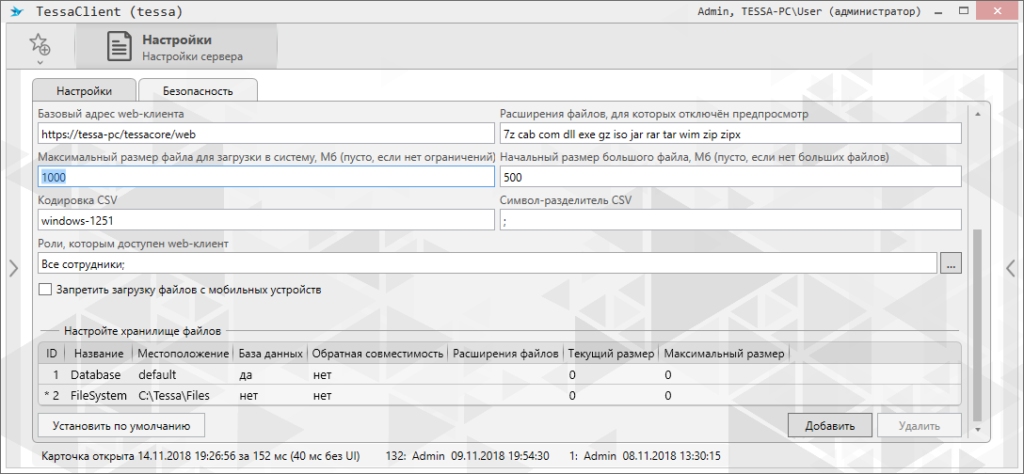The width and height of the screenshot is (1024, 474).
Task: Click the Кодировка CSV input field
Action: pyautogui.click(x=265, y=219)
